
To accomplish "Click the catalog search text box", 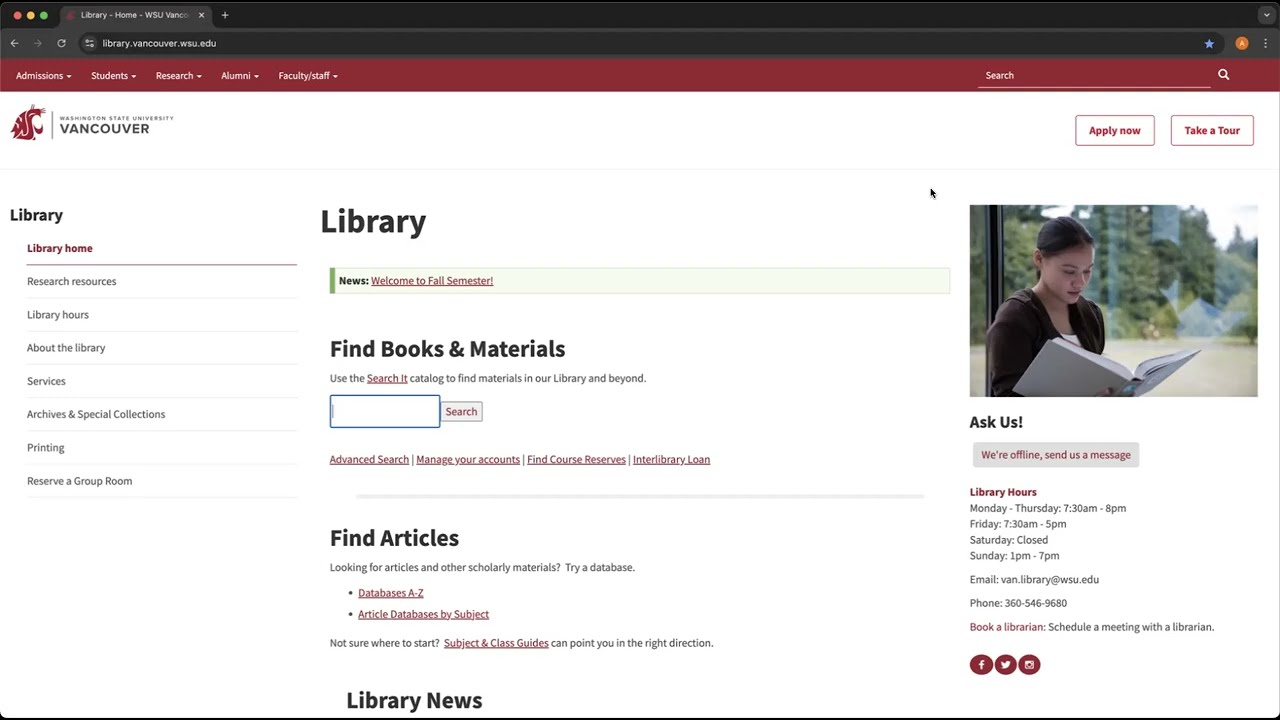I will [x=385, y=411].
